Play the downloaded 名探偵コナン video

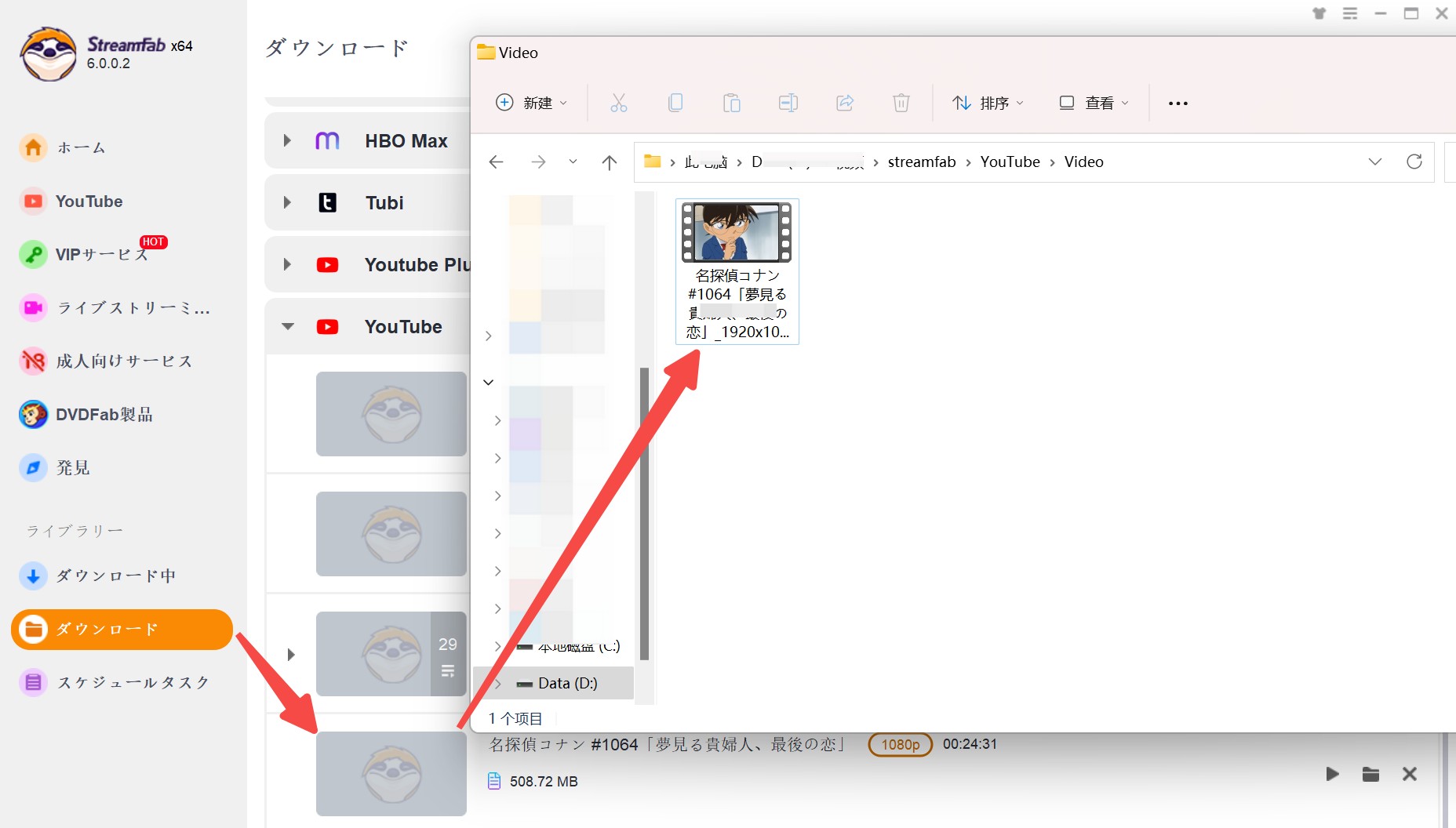coord(1332,774)
